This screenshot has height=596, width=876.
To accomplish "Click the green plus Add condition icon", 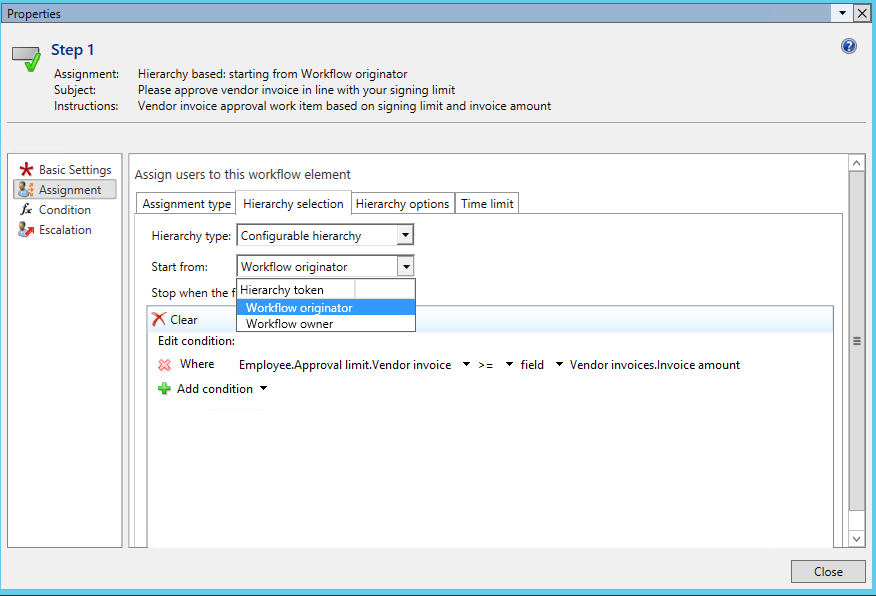I will pyautogui.click(x=165, y=389).
